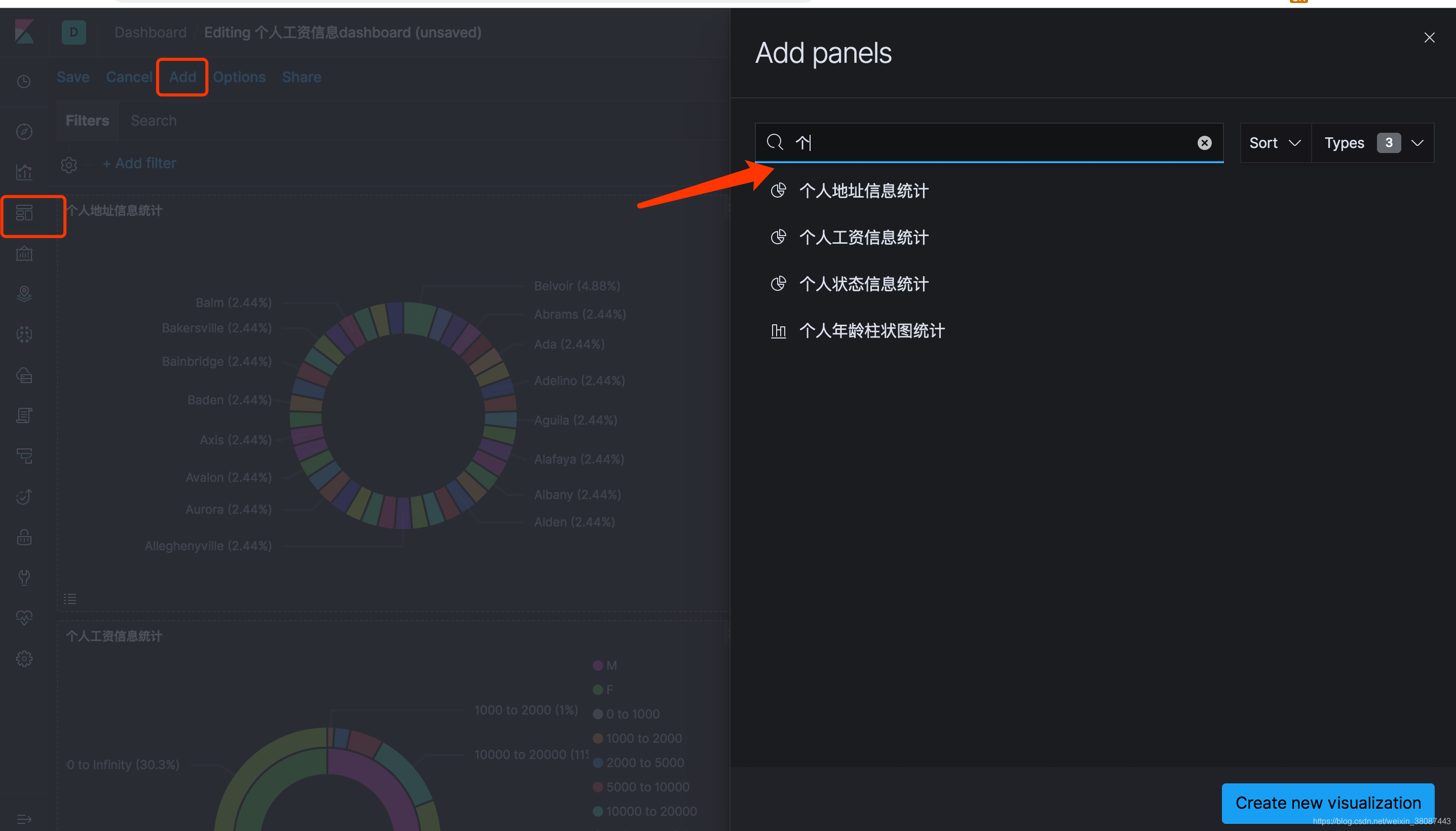Expand the sidebar with bottom arrow icon
Screen dimensions: 1456x831
pyautogui.click(x=24, y=819)
